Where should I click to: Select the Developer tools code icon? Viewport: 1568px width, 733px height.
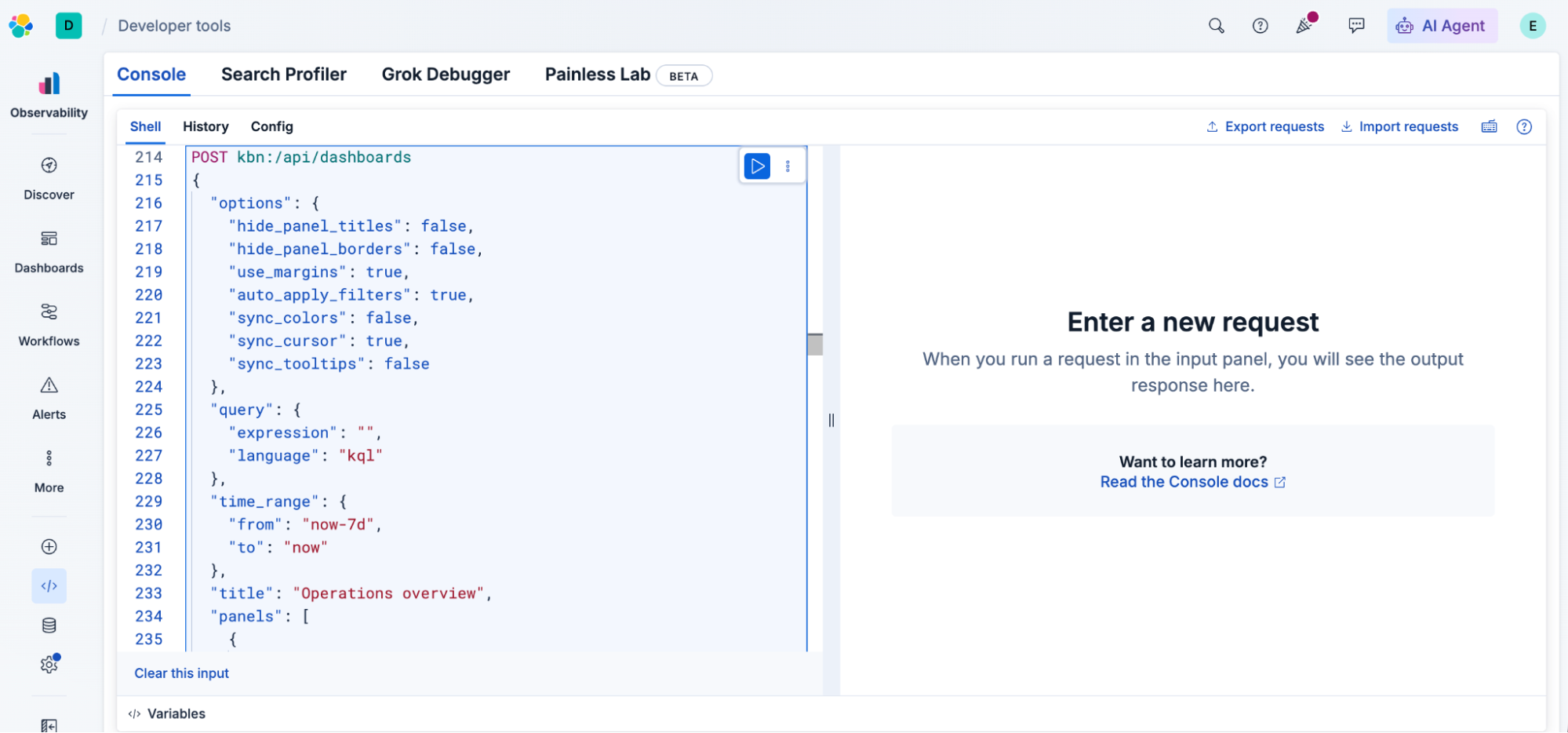click(49, 586)
